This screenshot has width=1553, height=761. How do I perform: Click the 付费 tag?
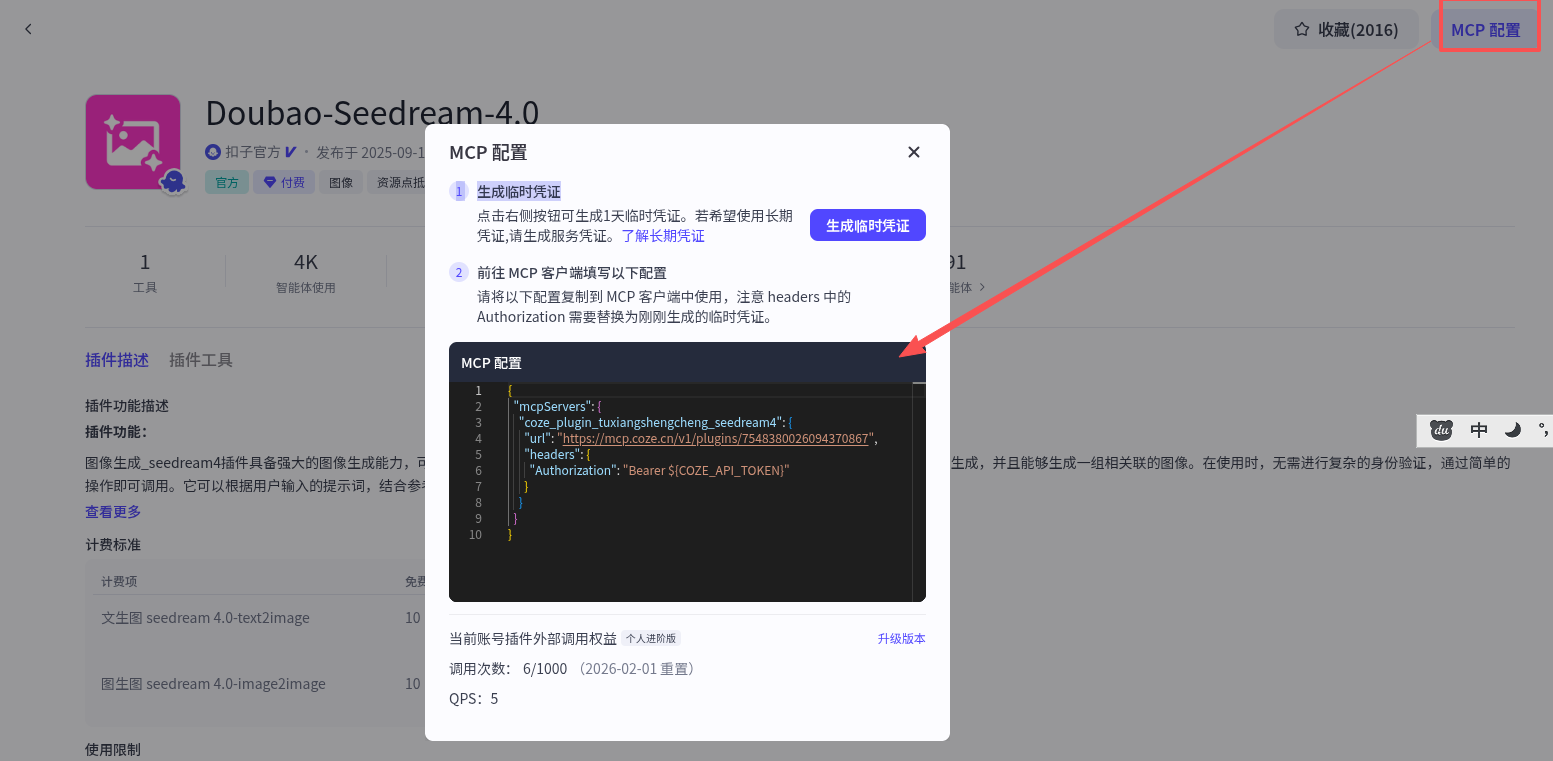click(284, 182)
